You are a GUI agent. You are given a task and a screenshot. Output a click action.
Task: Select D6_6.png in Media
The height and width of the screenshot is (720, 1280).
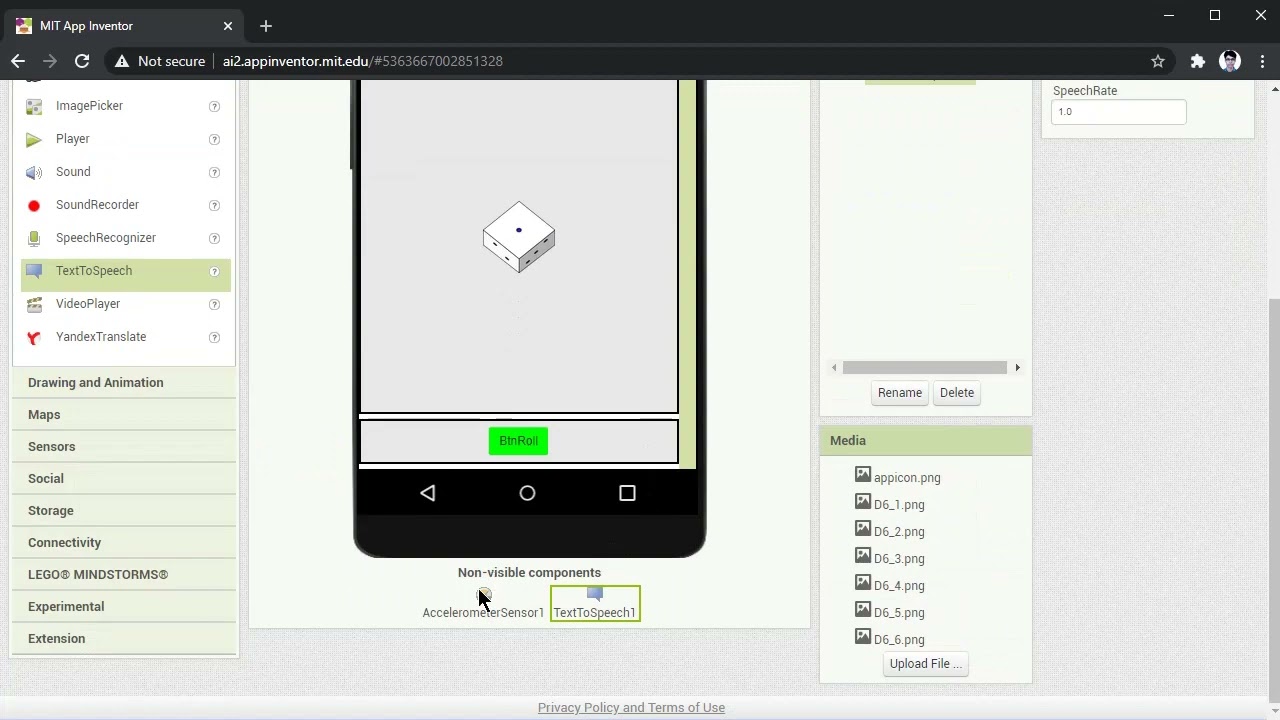coord(898,639)
